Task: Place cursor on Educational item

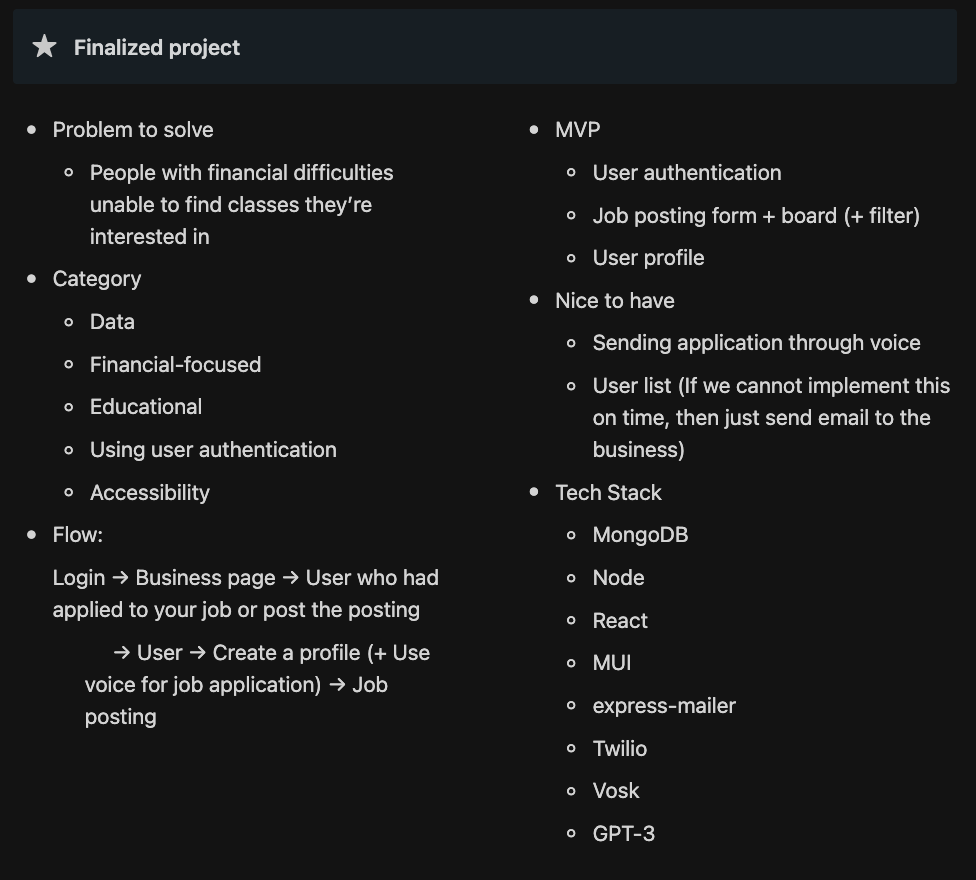Action: pyautogui.click(x=146, y=407)
